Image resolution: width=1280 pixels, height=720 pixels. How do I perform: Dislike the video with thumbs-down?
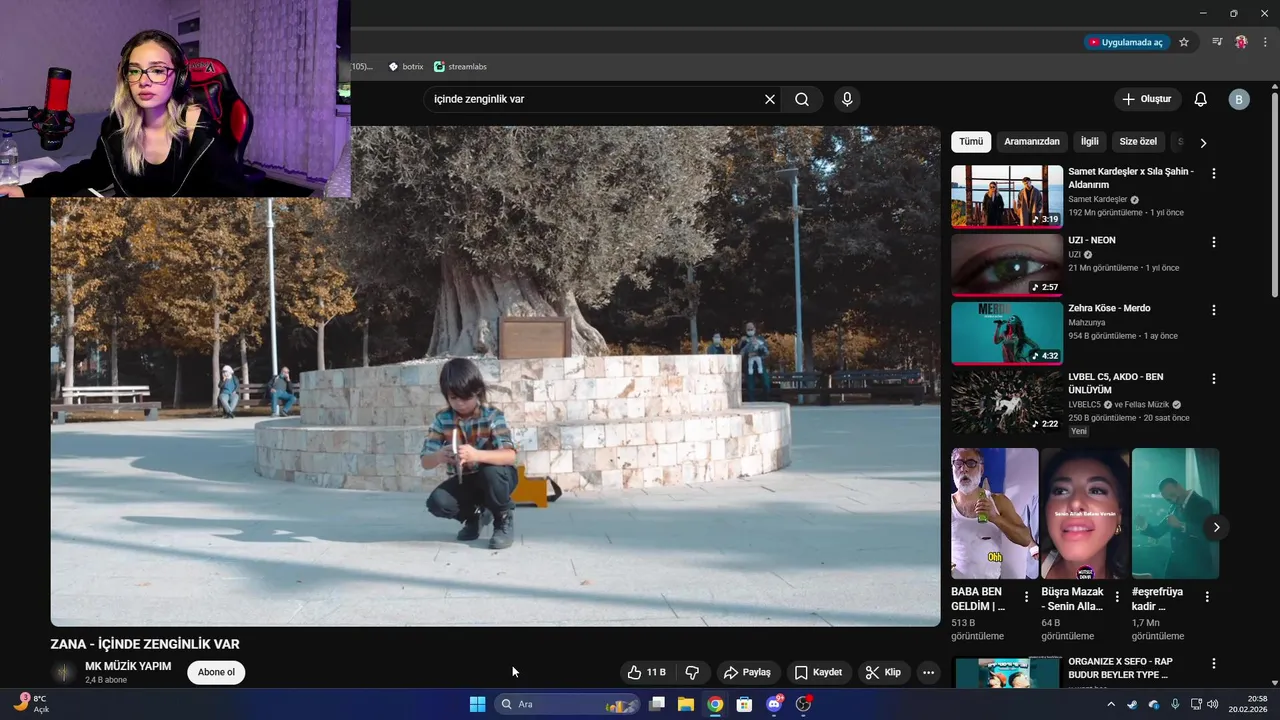pyautogui.click(x=692, y=672)
